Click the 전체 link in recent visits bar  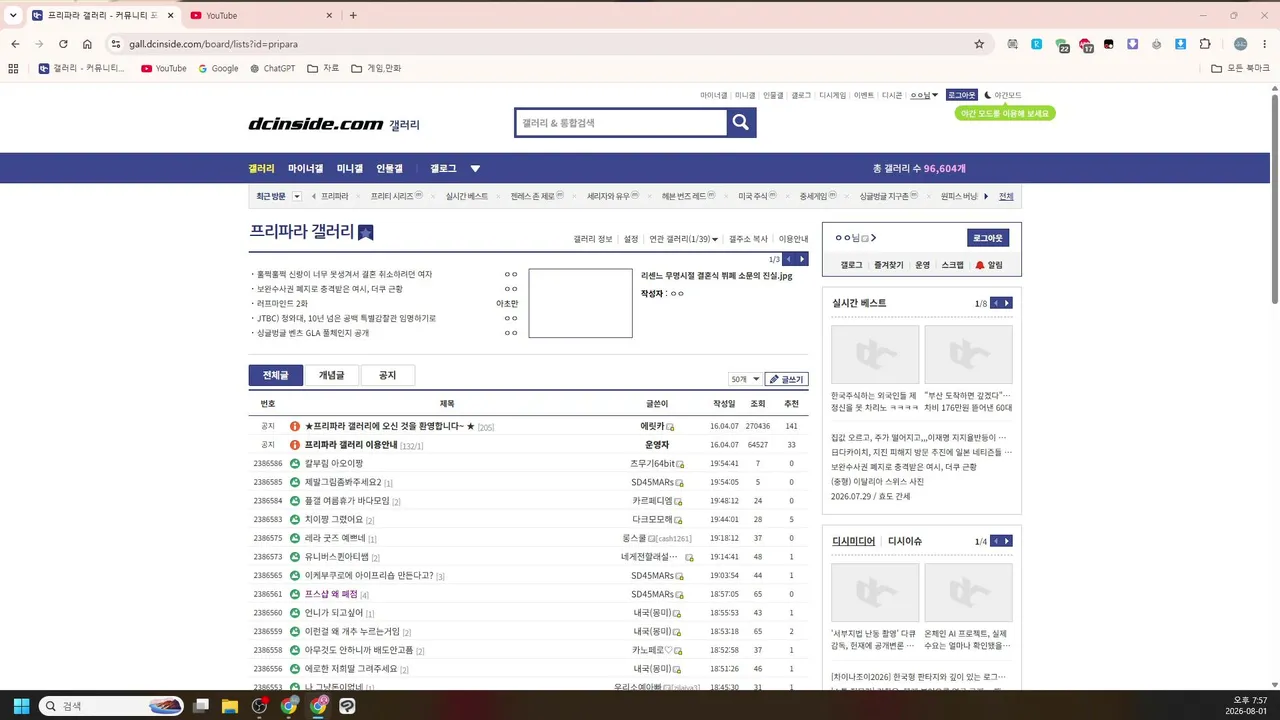pyautogui.click(x=1006, y=196)
